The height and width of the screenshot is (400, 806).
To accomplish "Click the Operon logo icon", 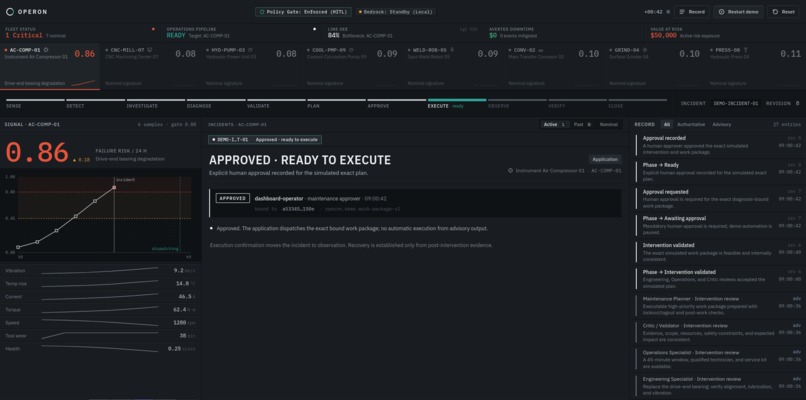I will point(10,11).
